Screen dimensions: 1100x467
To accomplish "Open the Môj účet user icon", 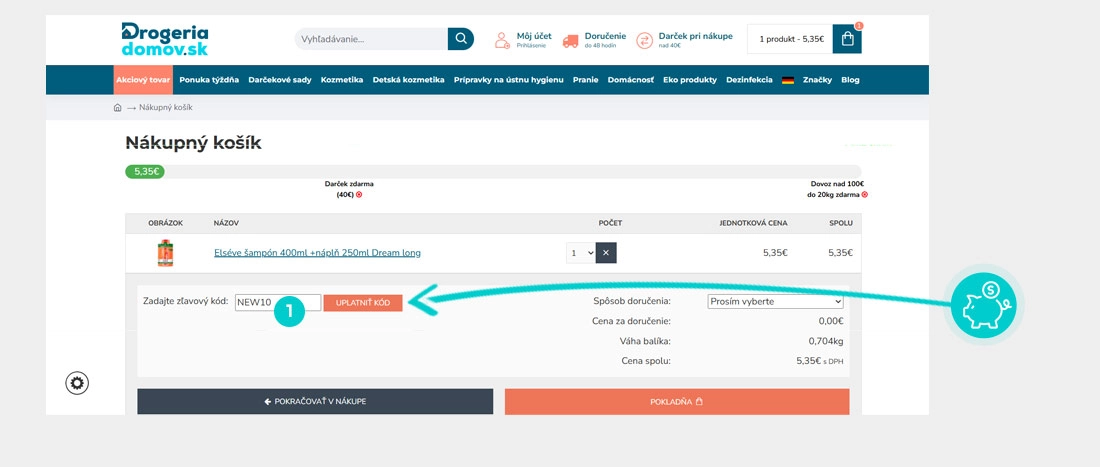I will tap(502, 40).
